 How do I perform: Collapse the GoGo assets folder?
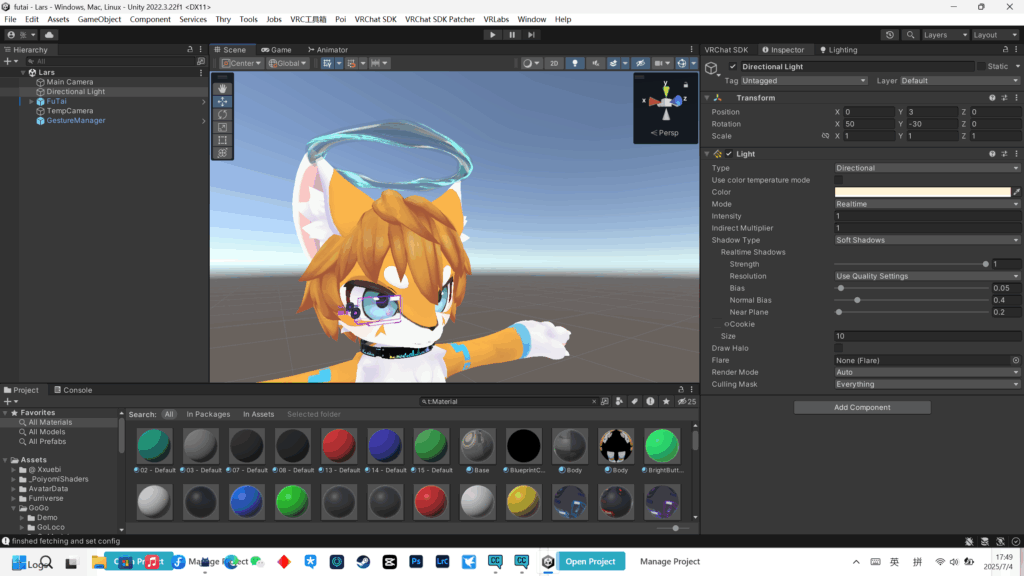point(14,508)
